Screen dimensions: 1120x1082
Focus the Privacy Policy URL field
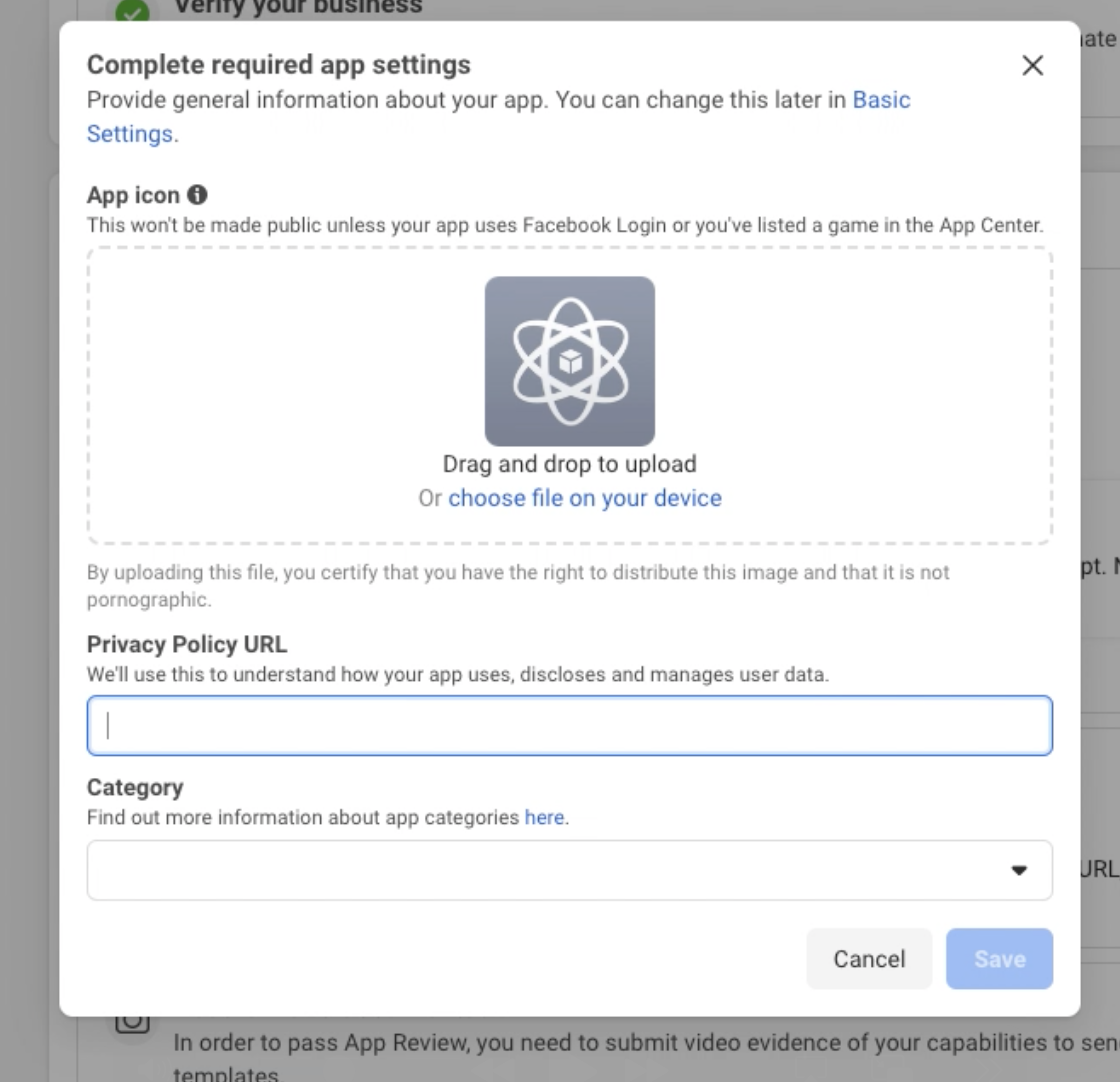point(569,726)
